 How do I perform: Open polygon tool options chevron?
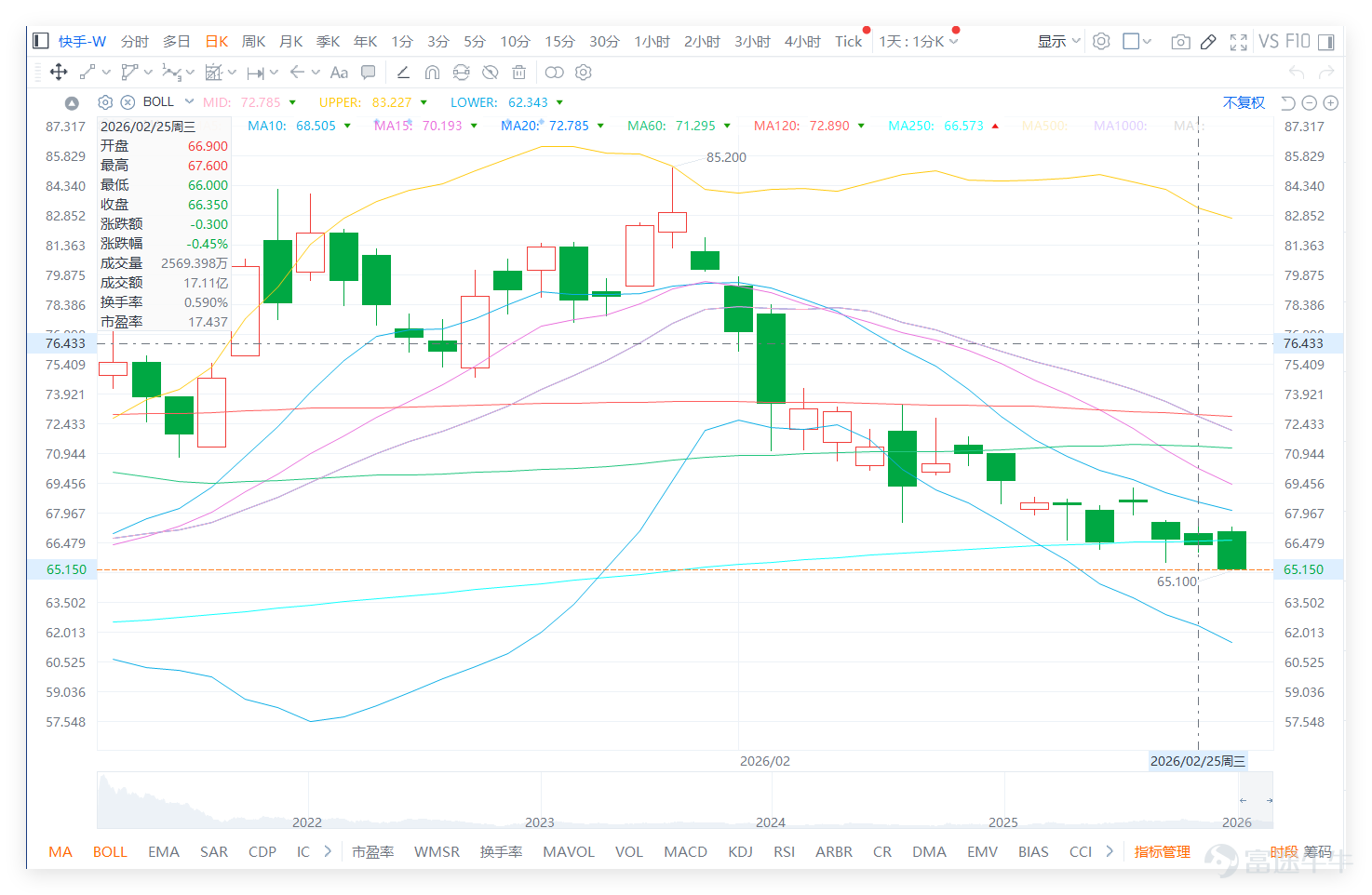(148, 72)
